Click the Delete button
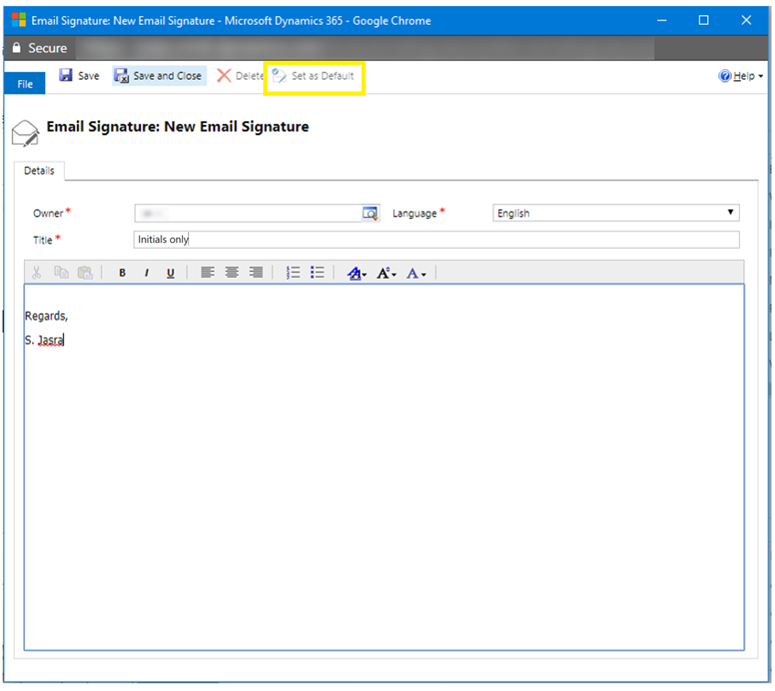 [x=240, y=76]
